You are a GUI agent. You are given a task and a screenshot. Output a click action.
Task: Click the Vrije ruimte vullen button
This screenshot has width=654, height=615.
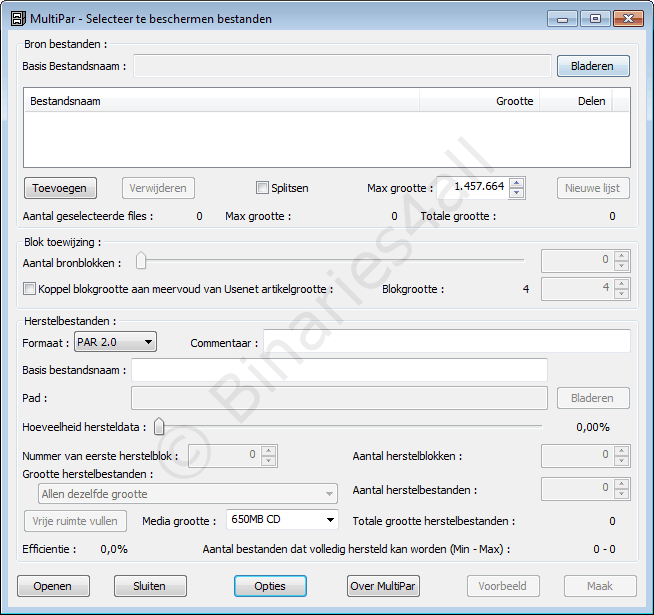(75, 521)
